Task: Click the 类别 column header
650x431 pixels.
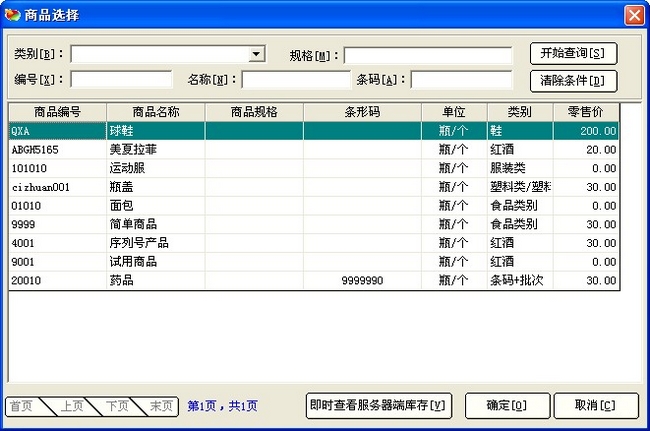Action: tap(520, 112)
